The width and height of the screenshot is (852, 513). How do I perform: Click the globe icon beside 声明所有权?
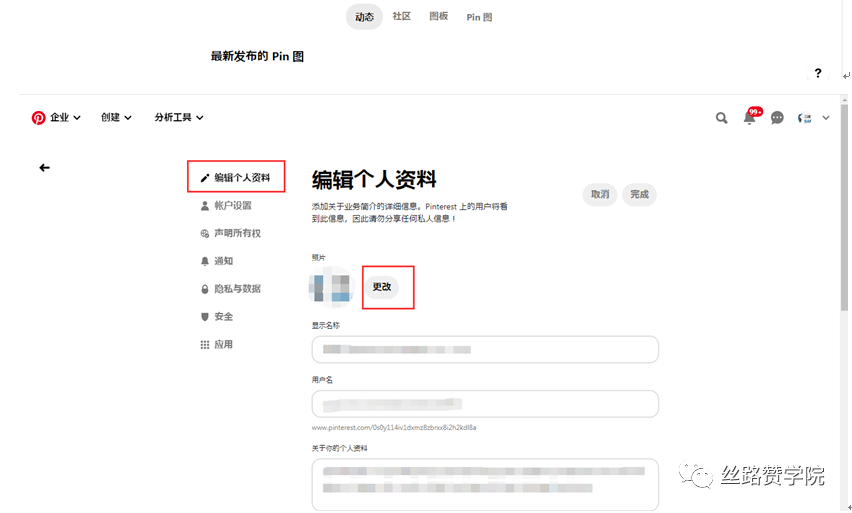205,234
